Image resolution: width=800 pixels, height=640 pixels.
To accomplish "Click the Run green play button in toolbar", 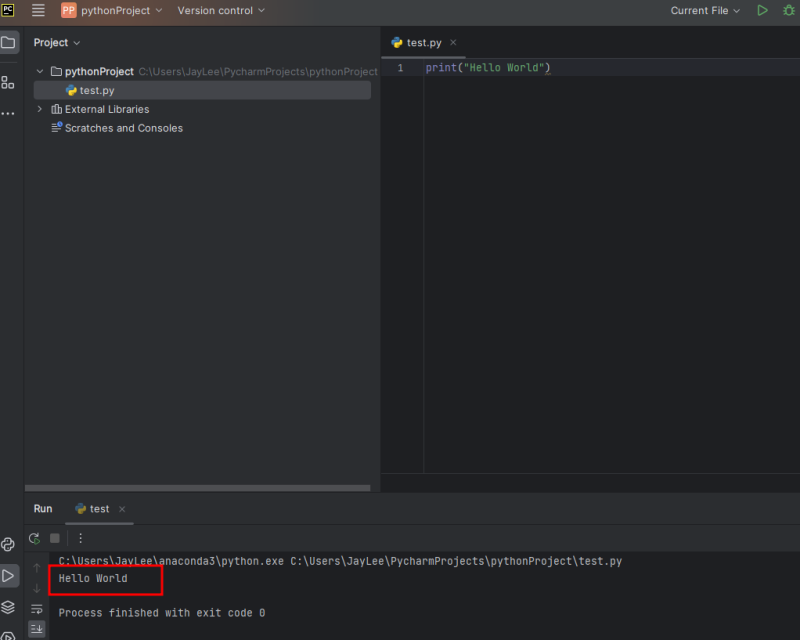I will click(x=762, y=10).
